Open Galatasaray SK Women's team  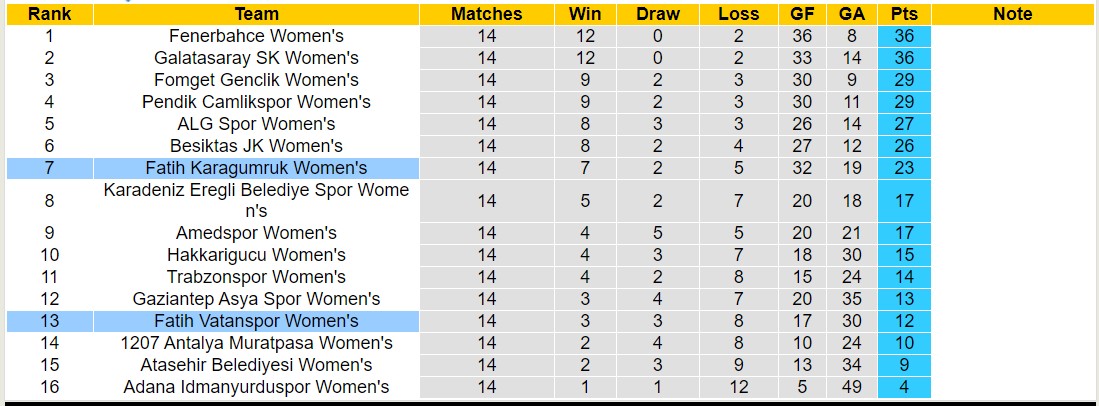[x=256, y=58]
